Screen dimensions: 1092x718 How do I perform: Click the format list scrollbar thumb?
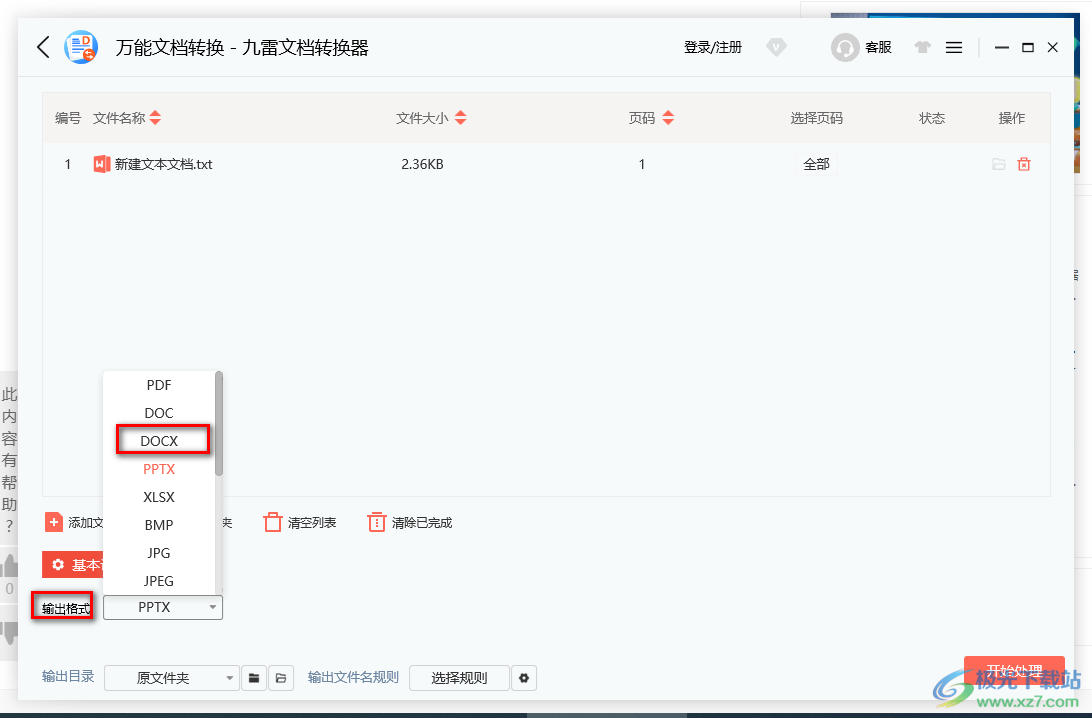point(219,422)
